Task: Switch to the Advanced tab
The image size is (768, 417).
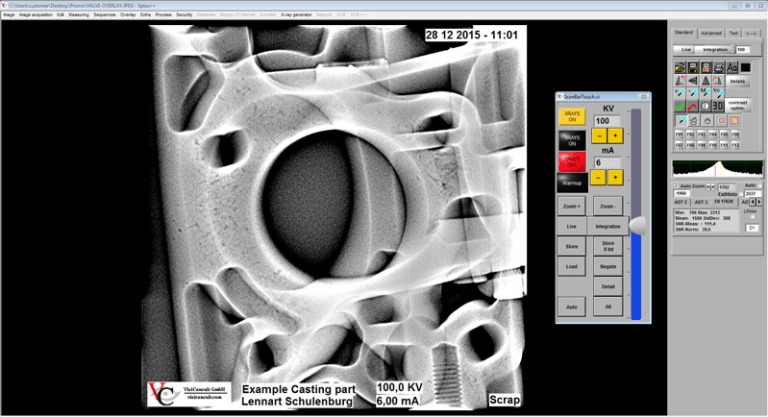Action: [x=711, y=33]
